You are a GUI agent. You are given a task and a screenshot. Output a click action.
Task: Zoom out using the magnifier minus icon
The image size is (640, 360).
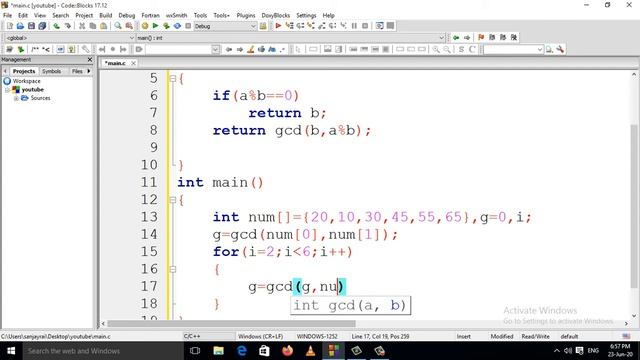tap(447, 49)
